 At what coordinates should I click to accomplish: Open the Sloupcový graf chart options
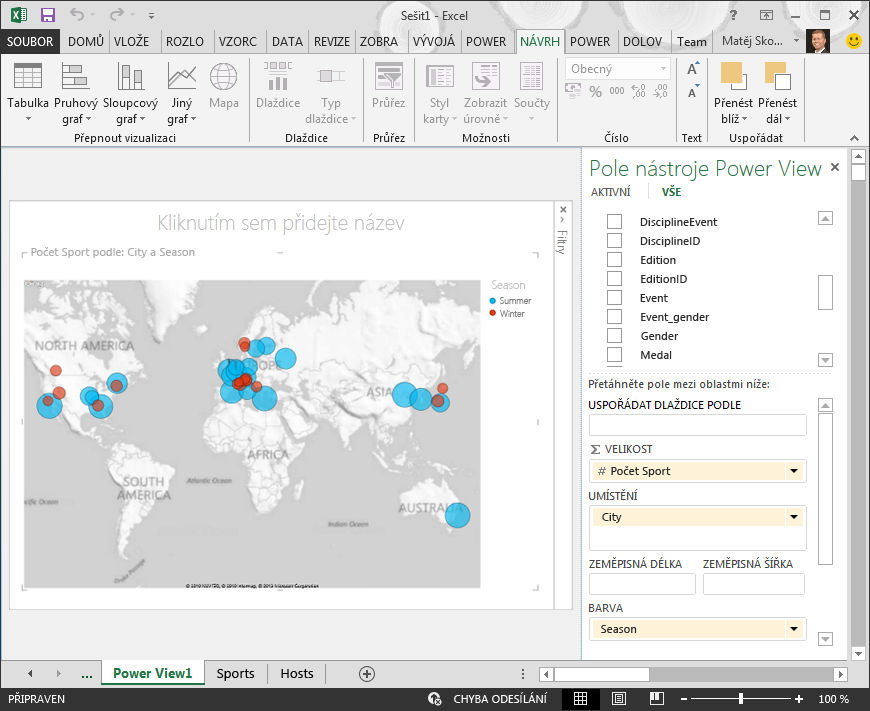click(x=130, y=93)
